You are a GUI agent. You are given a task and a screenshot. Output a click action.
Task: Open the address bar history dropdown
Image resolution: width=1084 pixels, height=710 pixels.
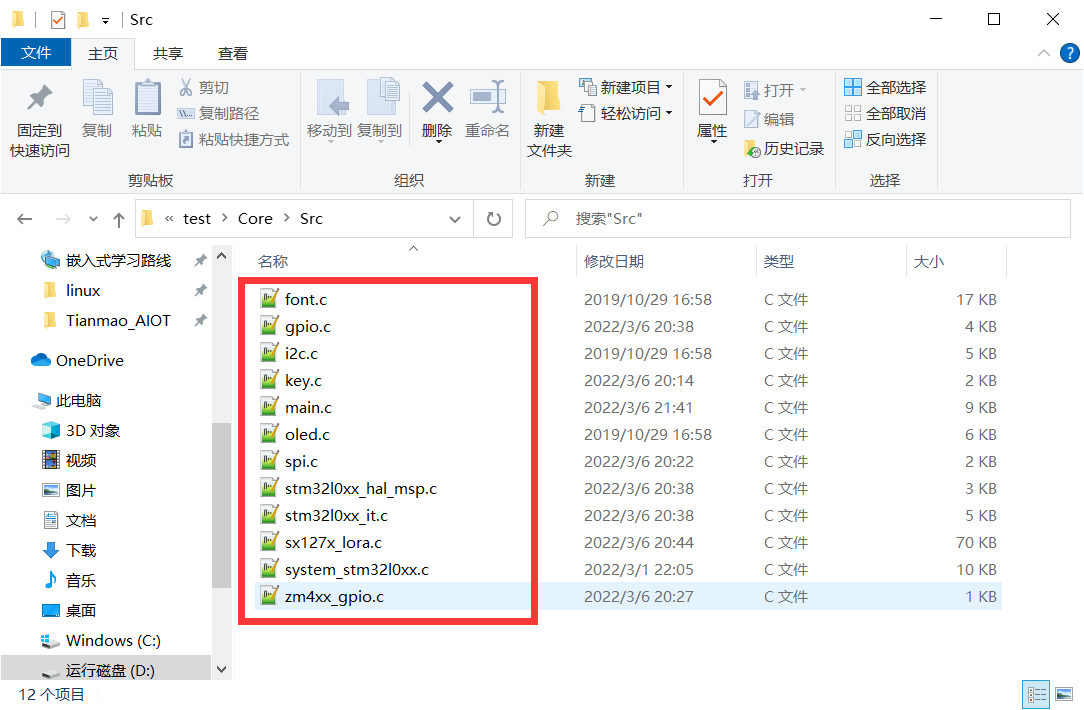pyautogui.click(x=455, y=218)
